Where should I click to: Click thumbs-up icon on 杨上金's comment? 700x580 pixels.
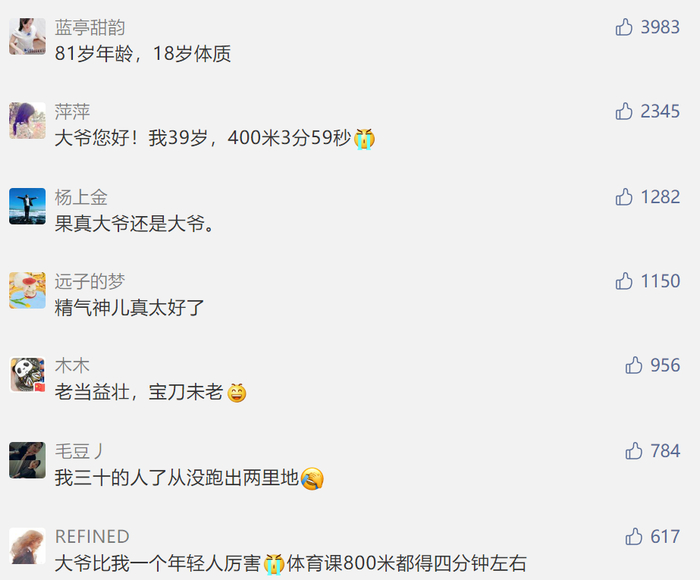pyautogui.click(x=624, y=197)
